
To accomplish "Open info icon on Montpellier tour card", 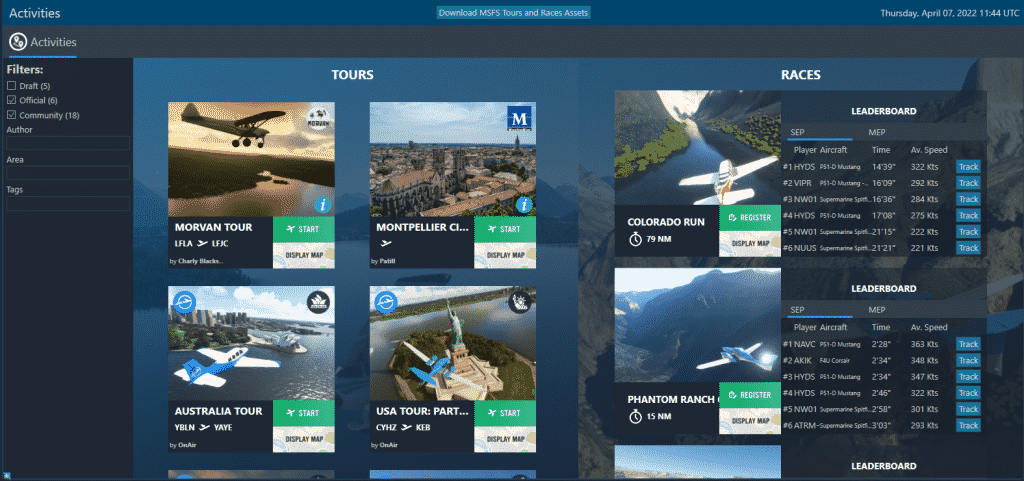I will pos(524,205).
